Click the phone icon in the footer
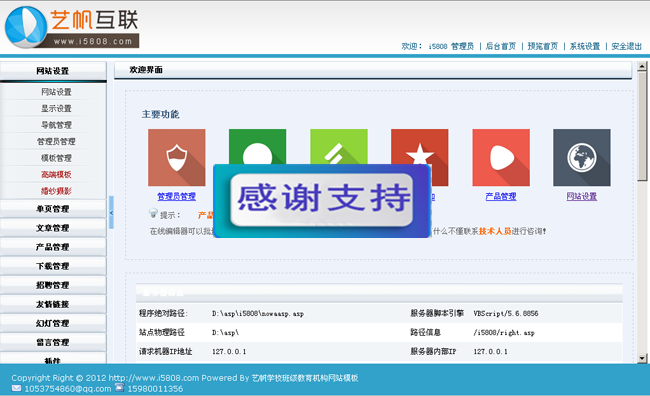This screenshot has height=396, width=650. [119, 388]
